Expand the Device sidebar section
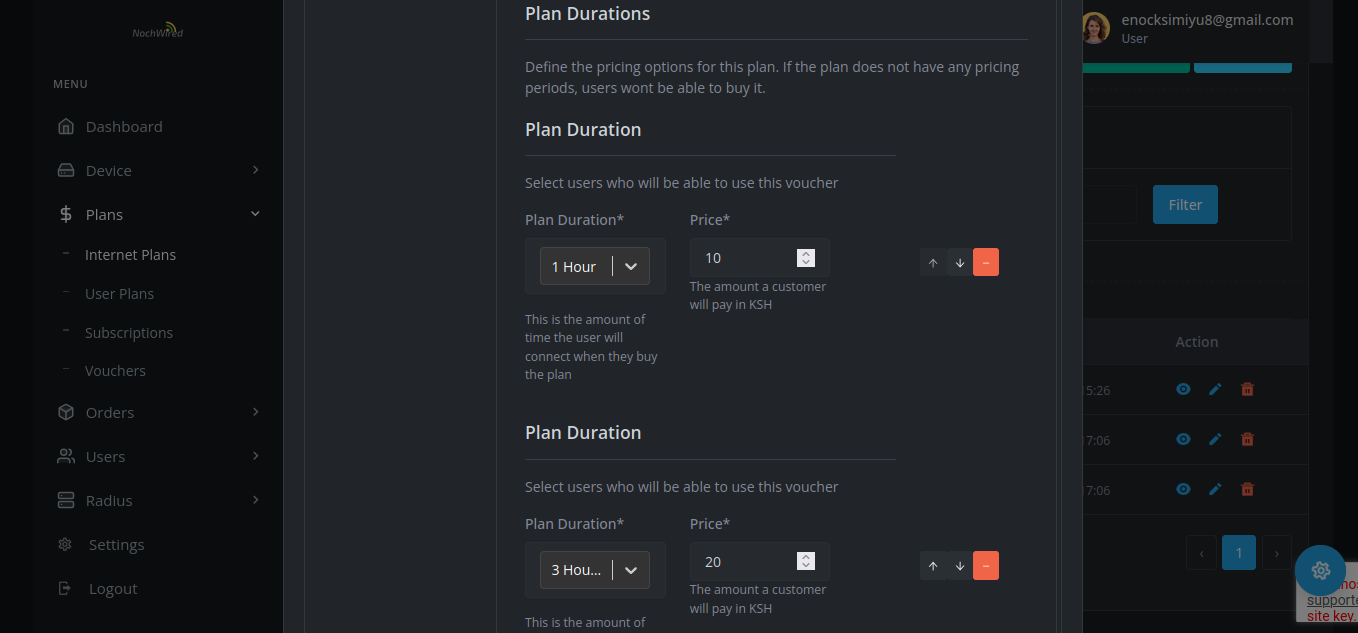This screenshot has height=633, width=1358. [106, 170]
